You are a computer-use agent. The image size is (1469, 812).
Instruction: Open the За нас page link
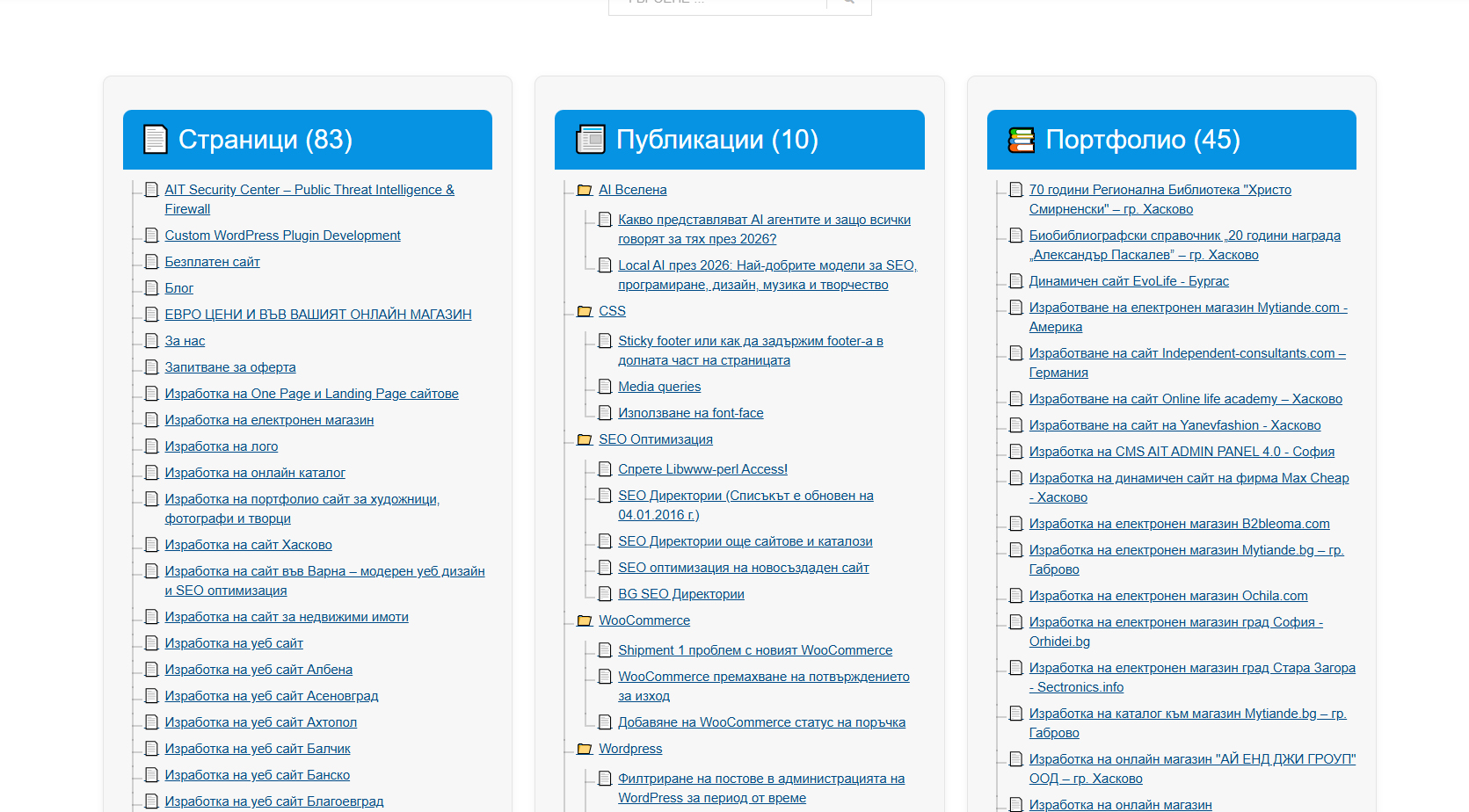(185, 341)
